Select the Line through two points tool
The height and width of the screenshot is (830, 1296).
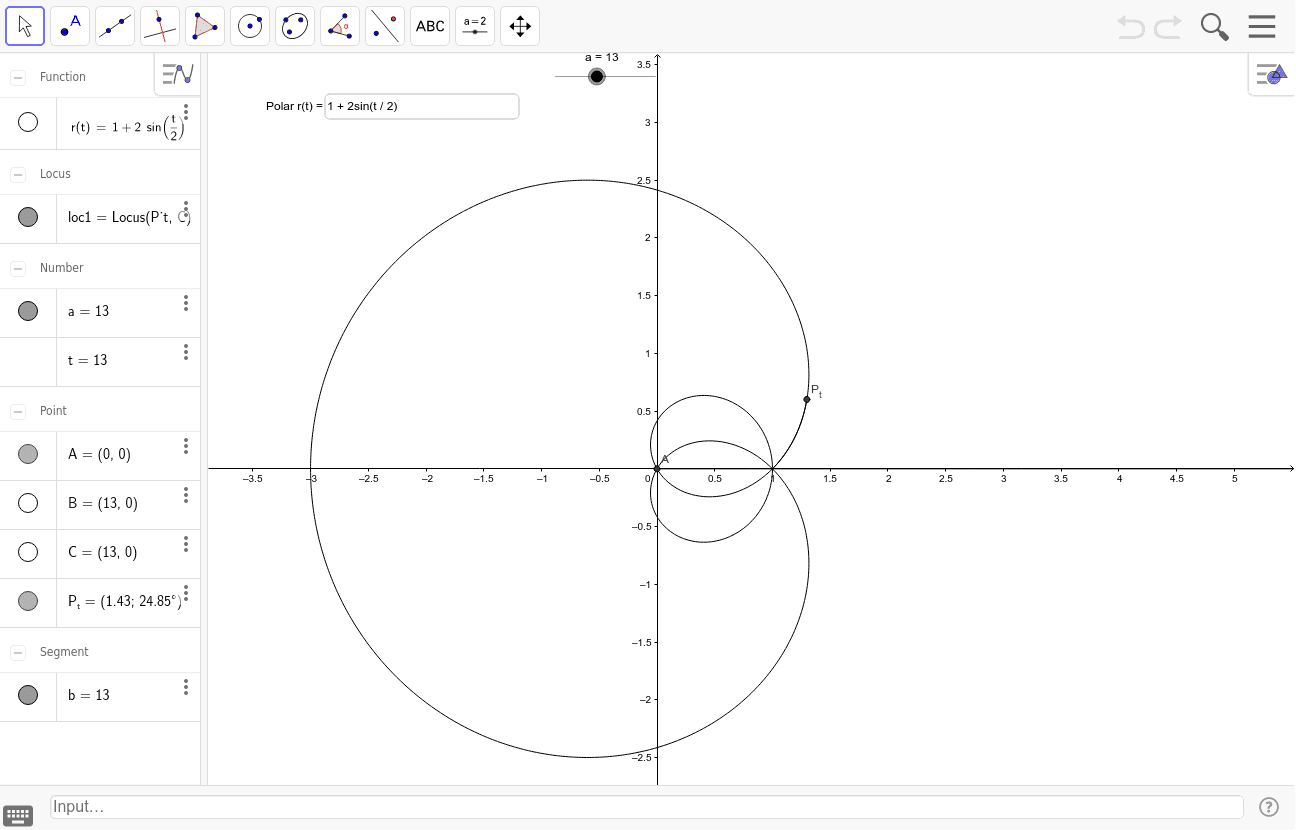(x=115, y=26)
